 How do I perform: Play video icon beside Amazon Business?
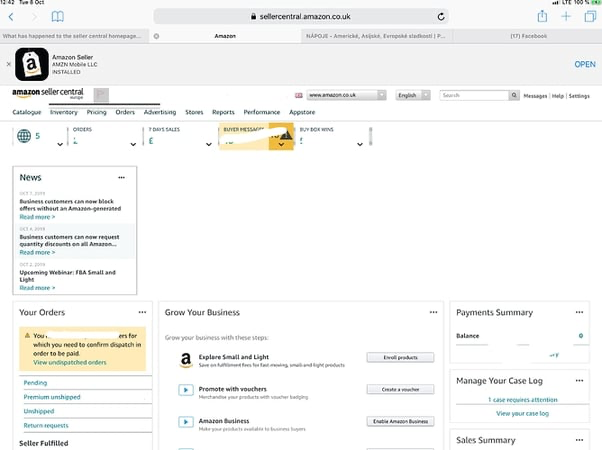(x=186, y=422)
